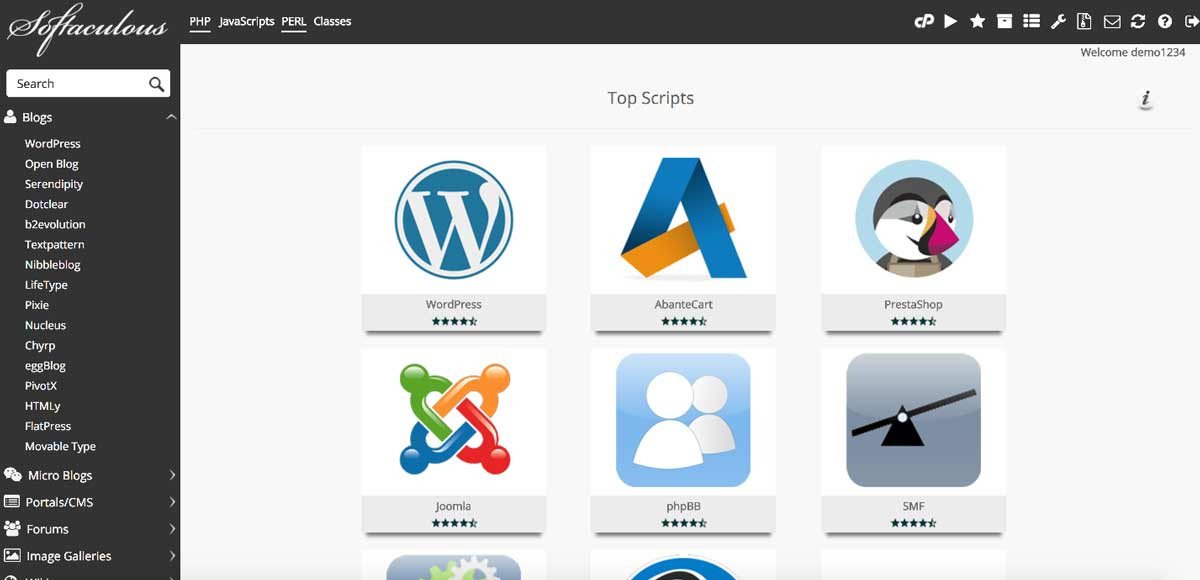Select HTMLy from the Blogs list
This screenshot has height=580, width=1200.
point(43,406)
